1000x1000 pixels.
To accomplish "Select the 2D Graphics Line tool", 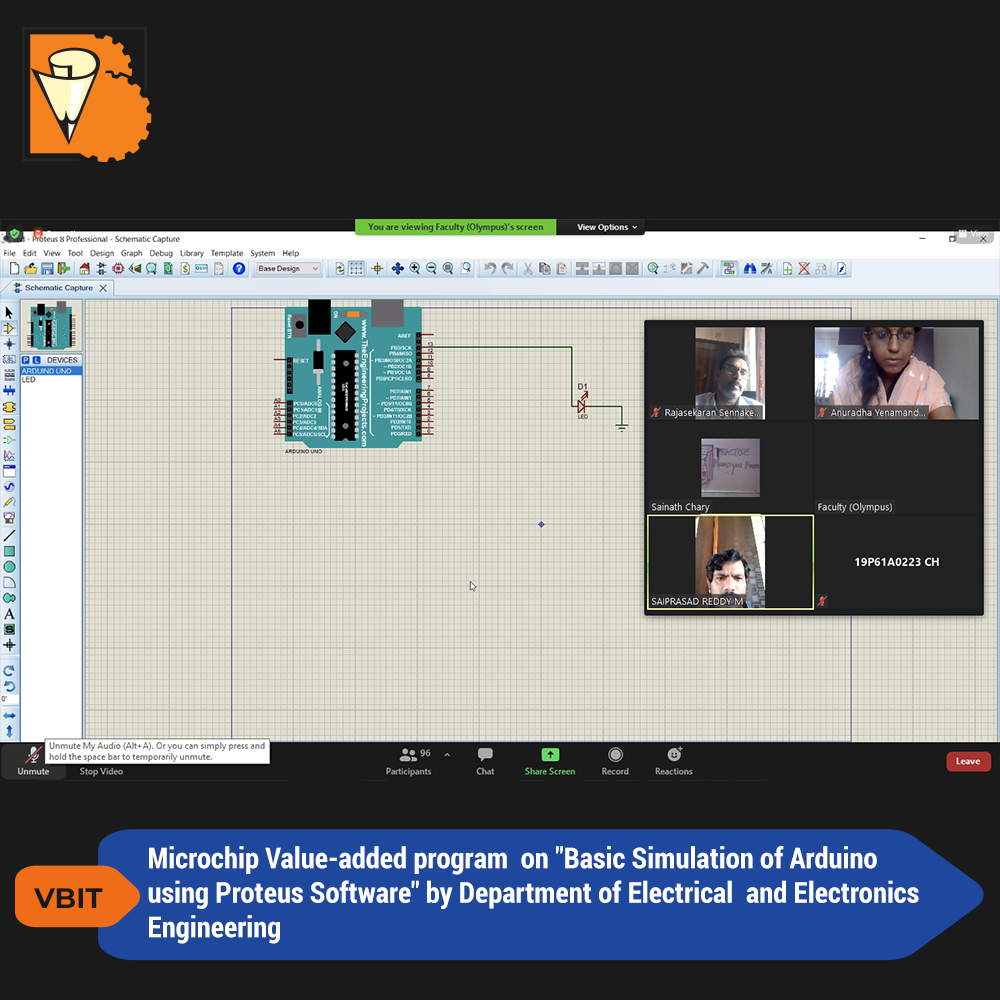I will (x=9, y=536).
